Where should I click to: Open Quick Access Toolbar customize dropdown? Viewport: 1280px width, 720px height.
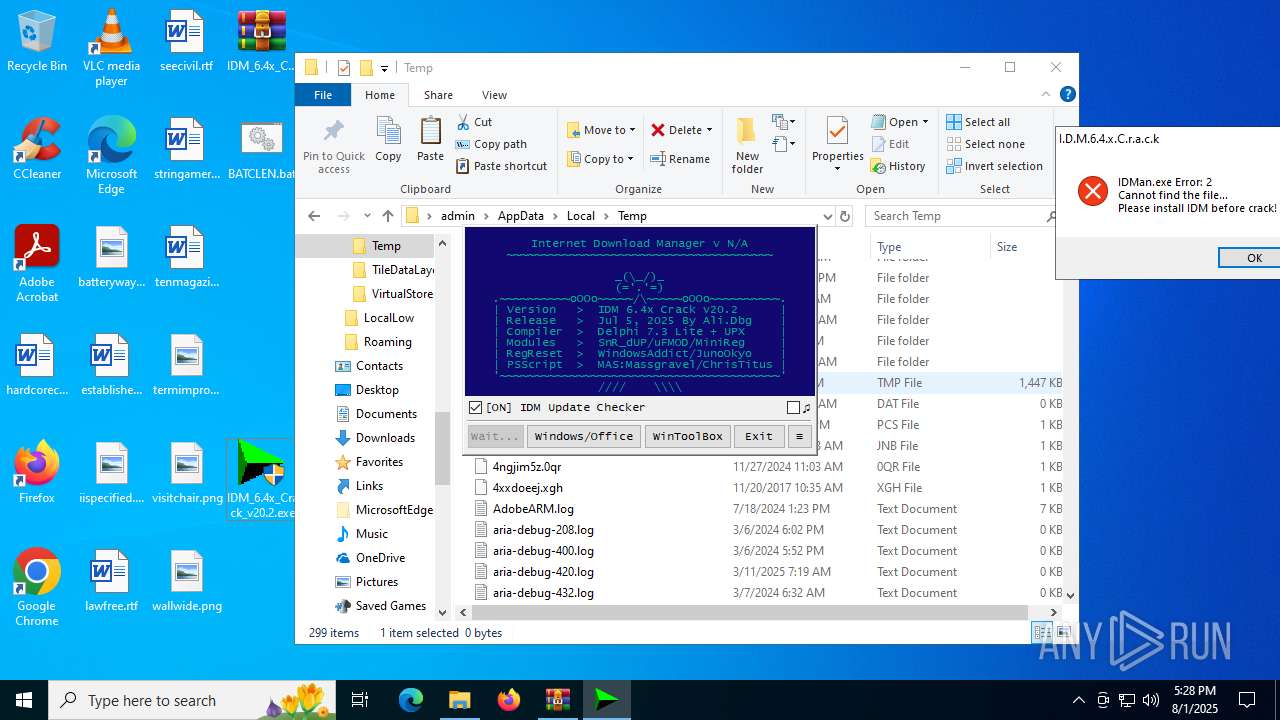[384, 68]
